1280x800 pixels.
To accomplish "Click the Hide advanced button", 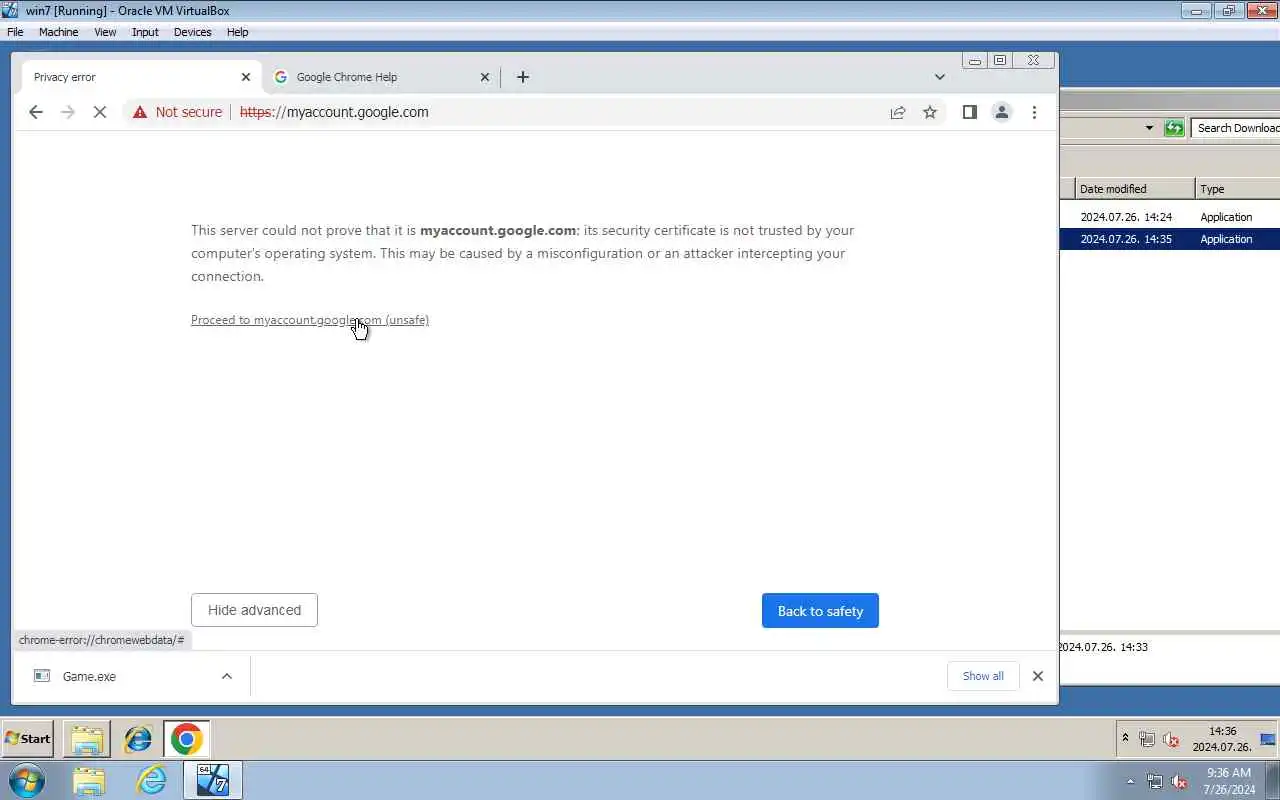I will coord(254,610).
